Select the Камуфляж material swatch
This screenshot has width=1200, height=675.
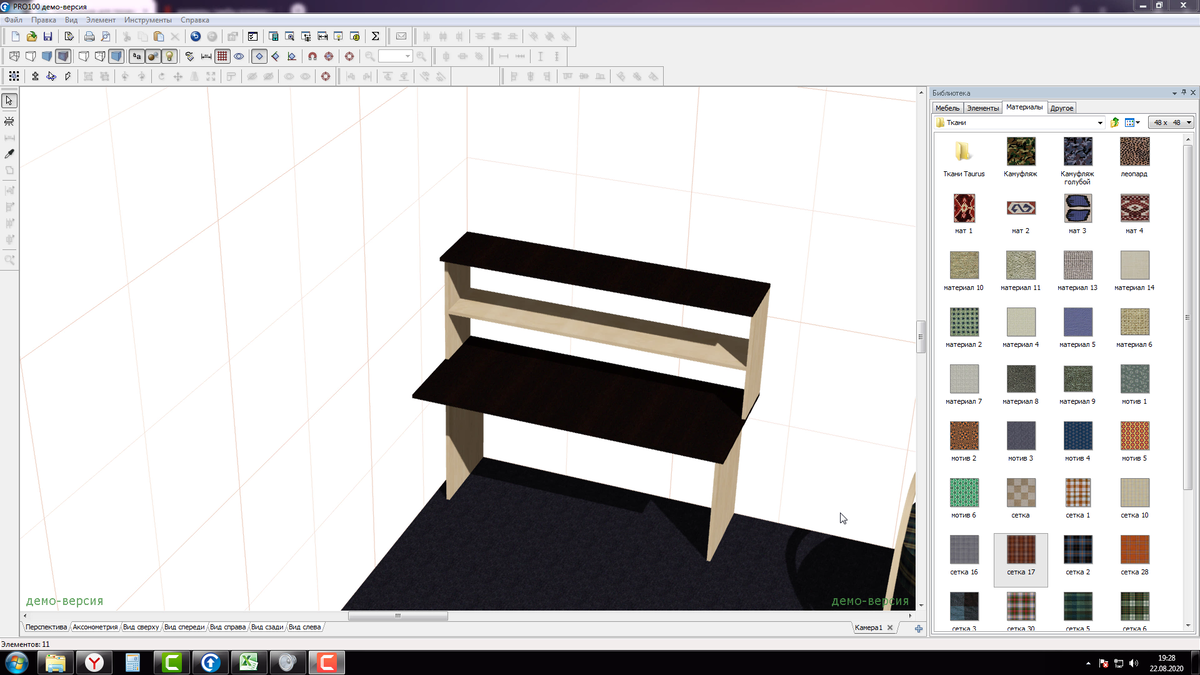[x=1021, y=151]
